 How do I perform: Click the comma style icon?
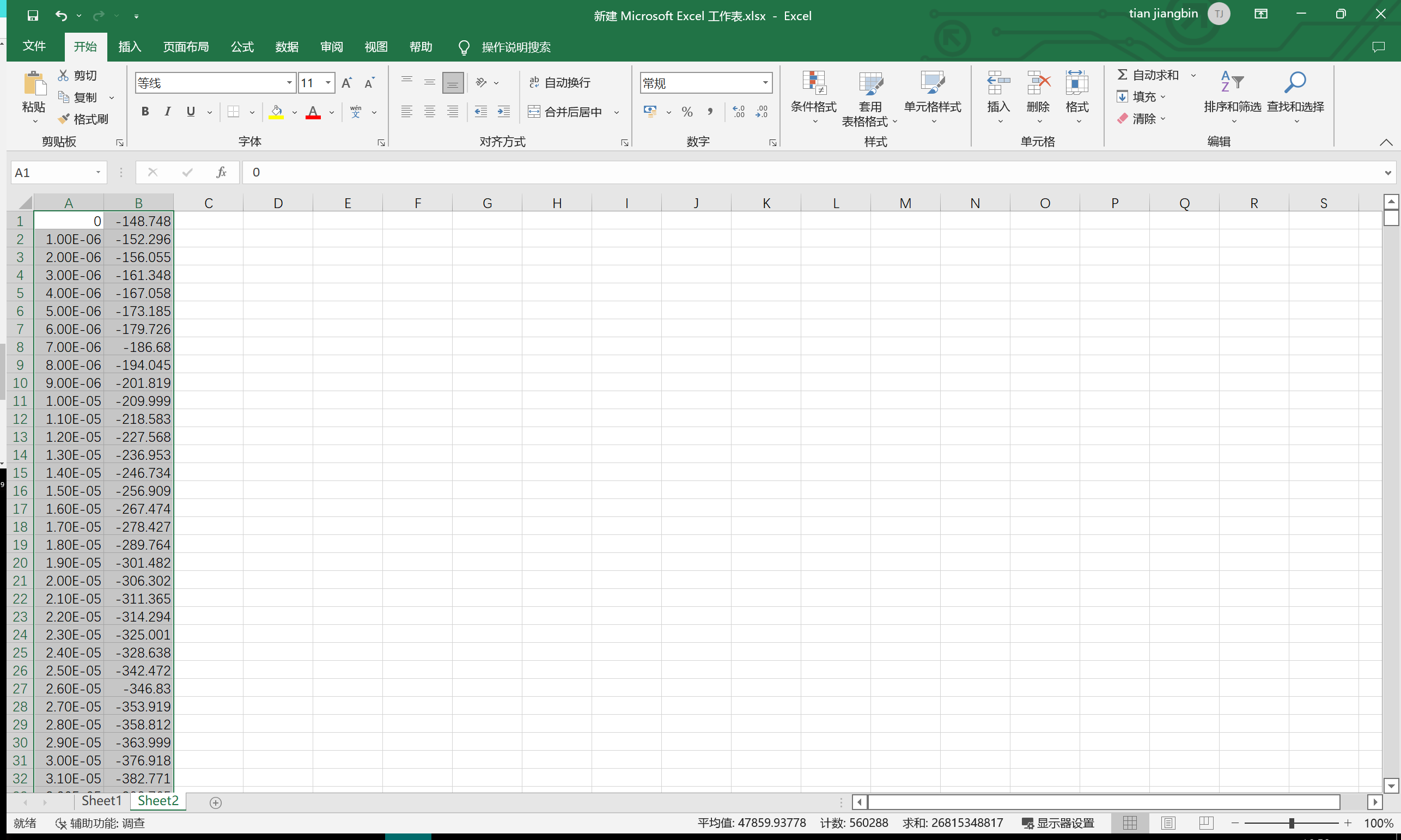(x=710, y=112)
